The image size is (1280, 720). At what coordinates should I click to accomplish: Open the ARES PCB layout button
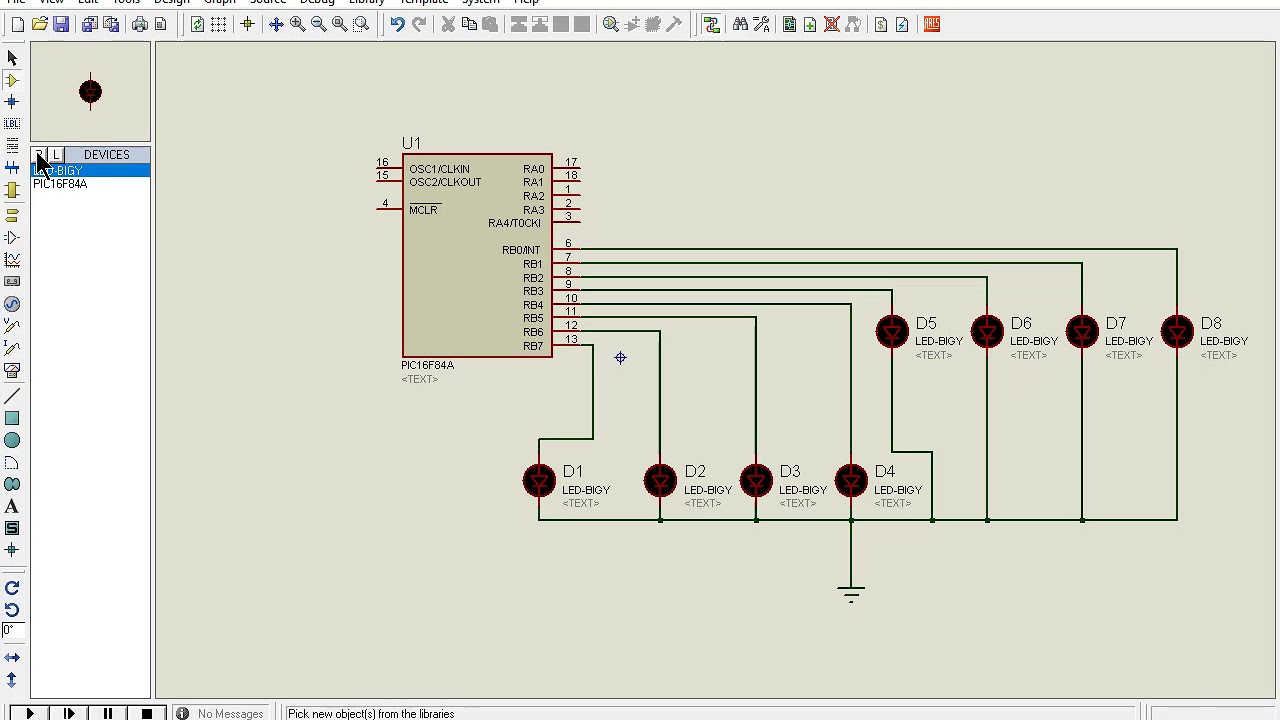tap(932, 24)
